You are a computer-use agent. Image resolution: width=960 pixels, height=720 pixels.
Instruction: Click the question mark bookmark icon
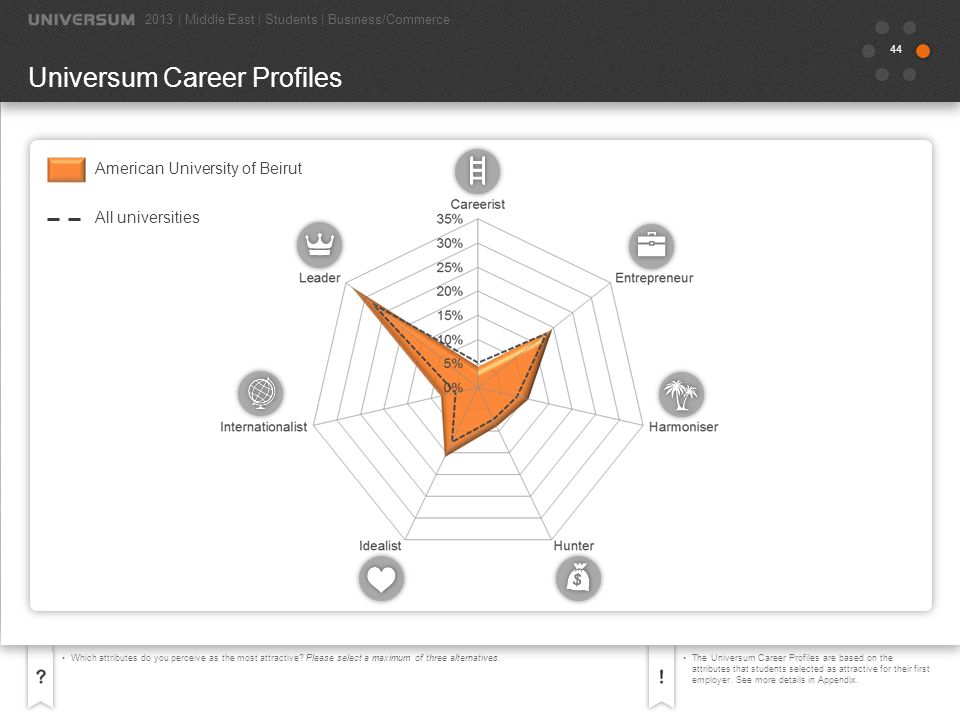click(40, 678)
